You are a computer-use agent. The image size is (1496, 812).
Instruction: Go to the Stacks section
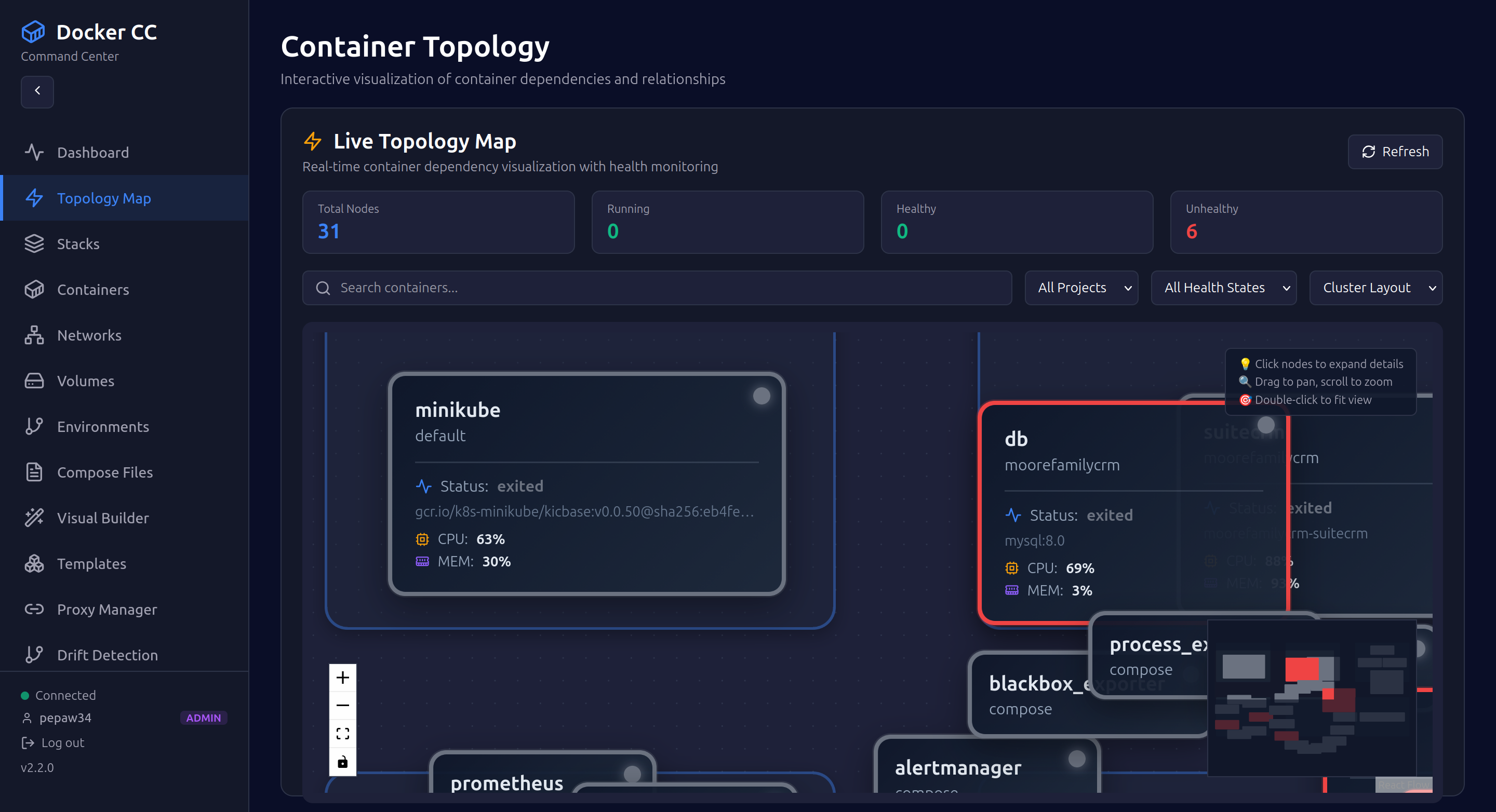78,244
